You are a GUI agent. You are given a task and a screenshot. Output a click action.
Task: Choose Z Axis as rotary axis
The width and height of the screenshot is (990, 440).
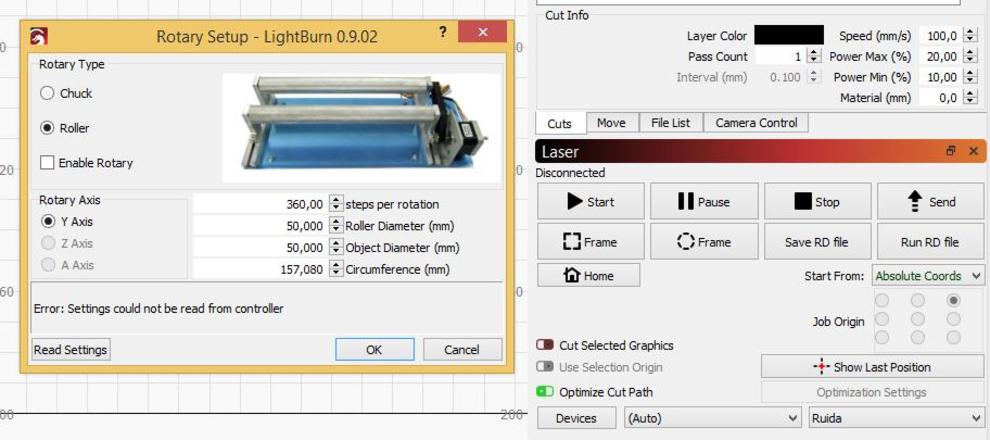tap(47, 243)
